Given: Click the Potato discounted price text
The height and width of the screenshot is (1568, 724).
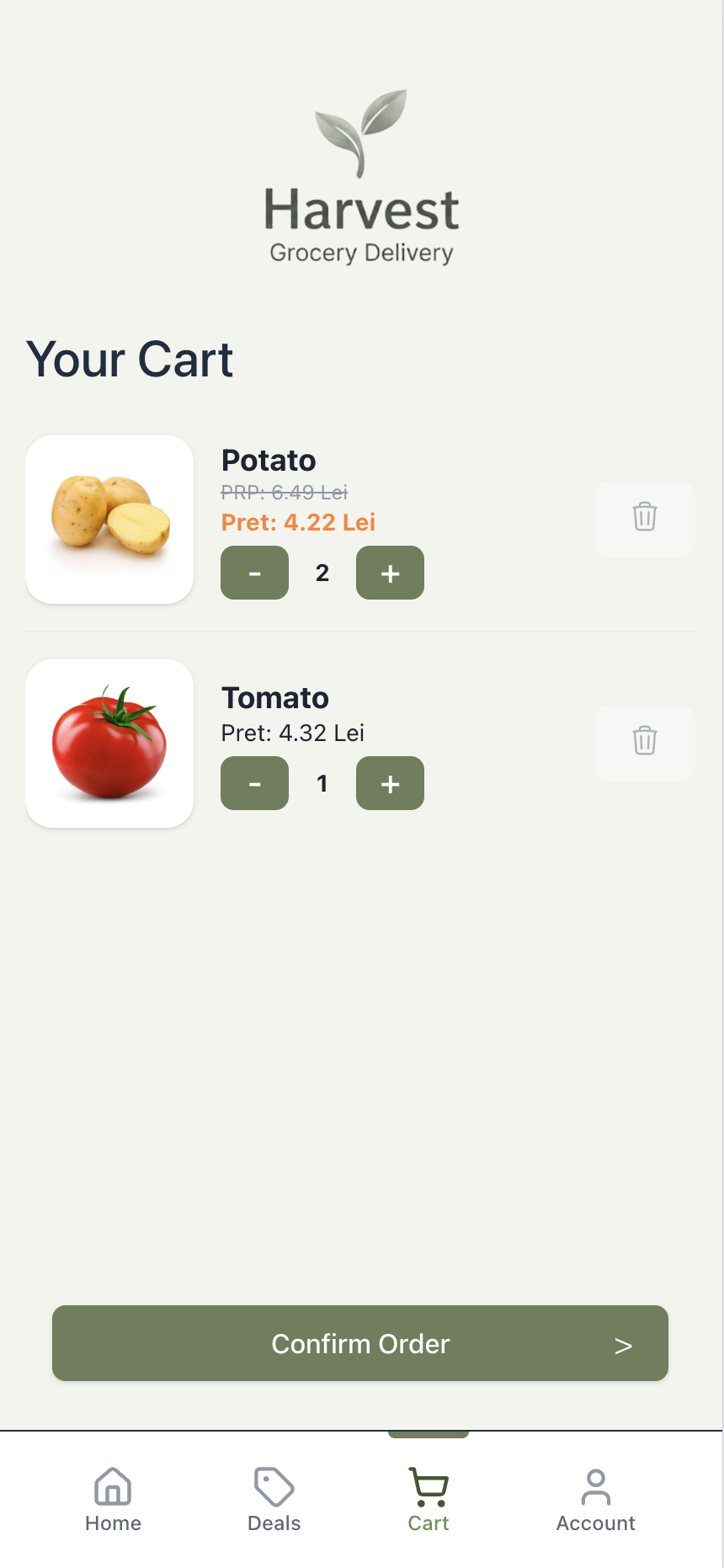Looking at the screenshot, I should [298, 522].
